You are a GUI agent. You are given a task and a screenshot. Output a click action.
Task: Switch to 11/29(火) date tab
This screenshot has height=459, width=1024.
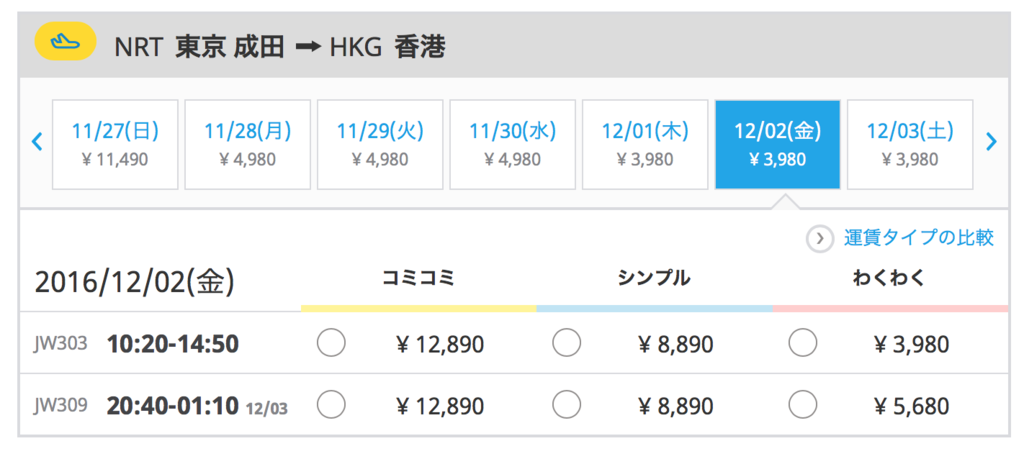(x=380, y=144)
